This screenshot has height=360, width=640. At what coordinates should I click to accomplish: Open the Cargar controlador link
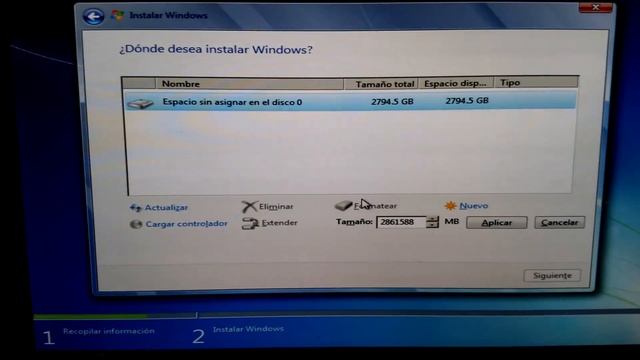(187, 224)
